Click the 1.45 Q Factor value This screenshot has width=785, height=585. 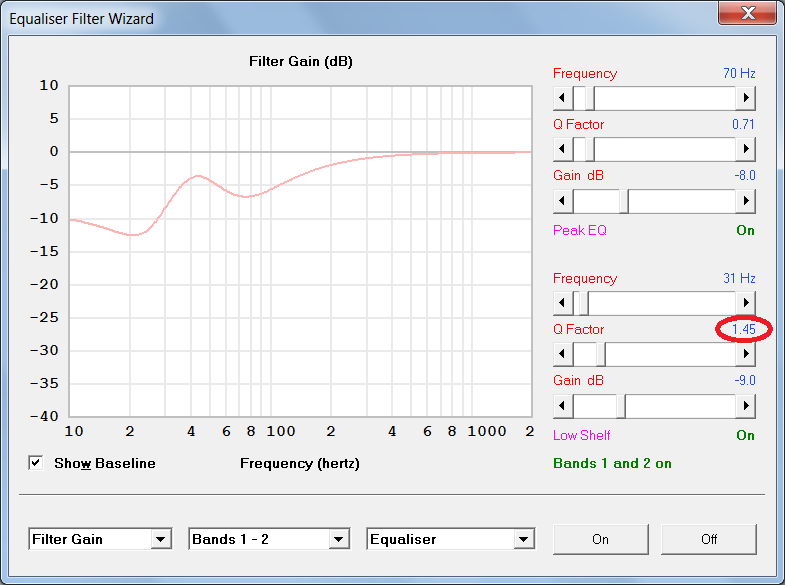(743, 329)
